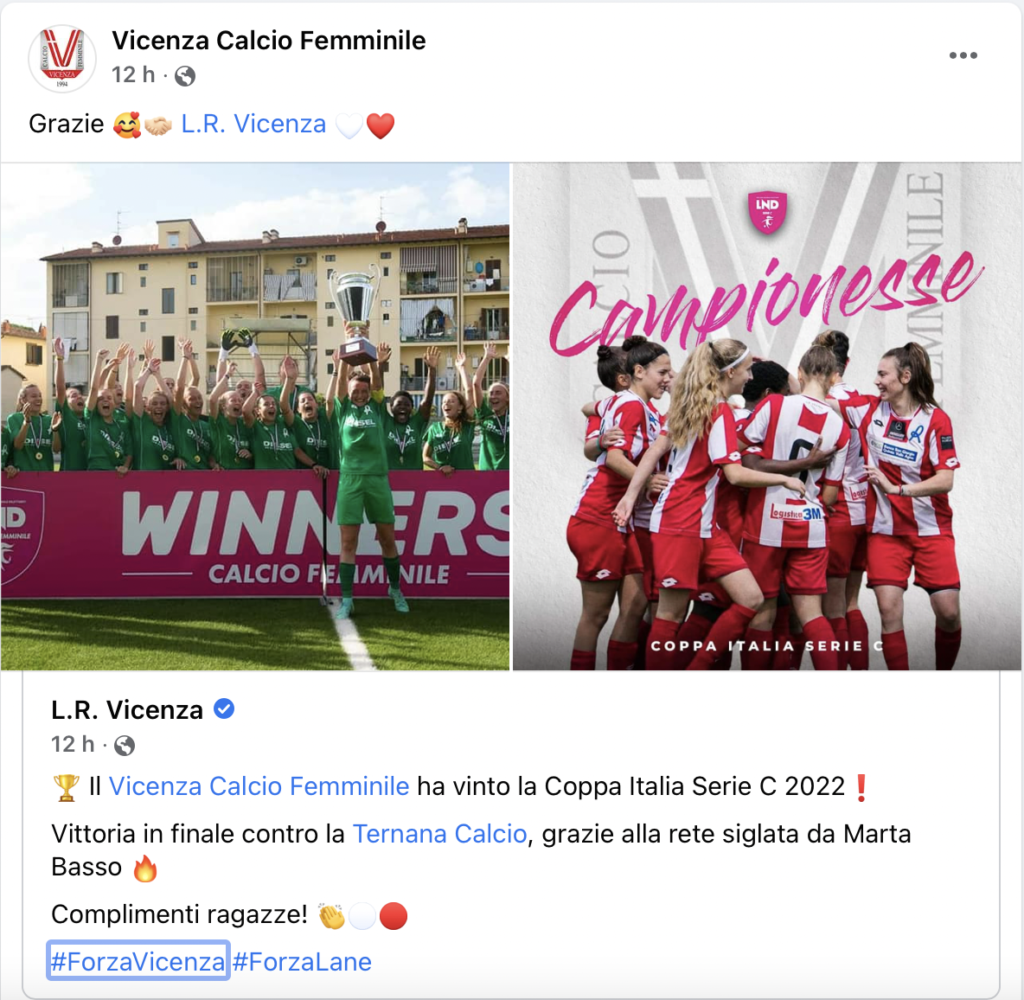1024x1000 pixels.
Task: Open the Campionesse graphic image
Action: [x=767, y=416]
